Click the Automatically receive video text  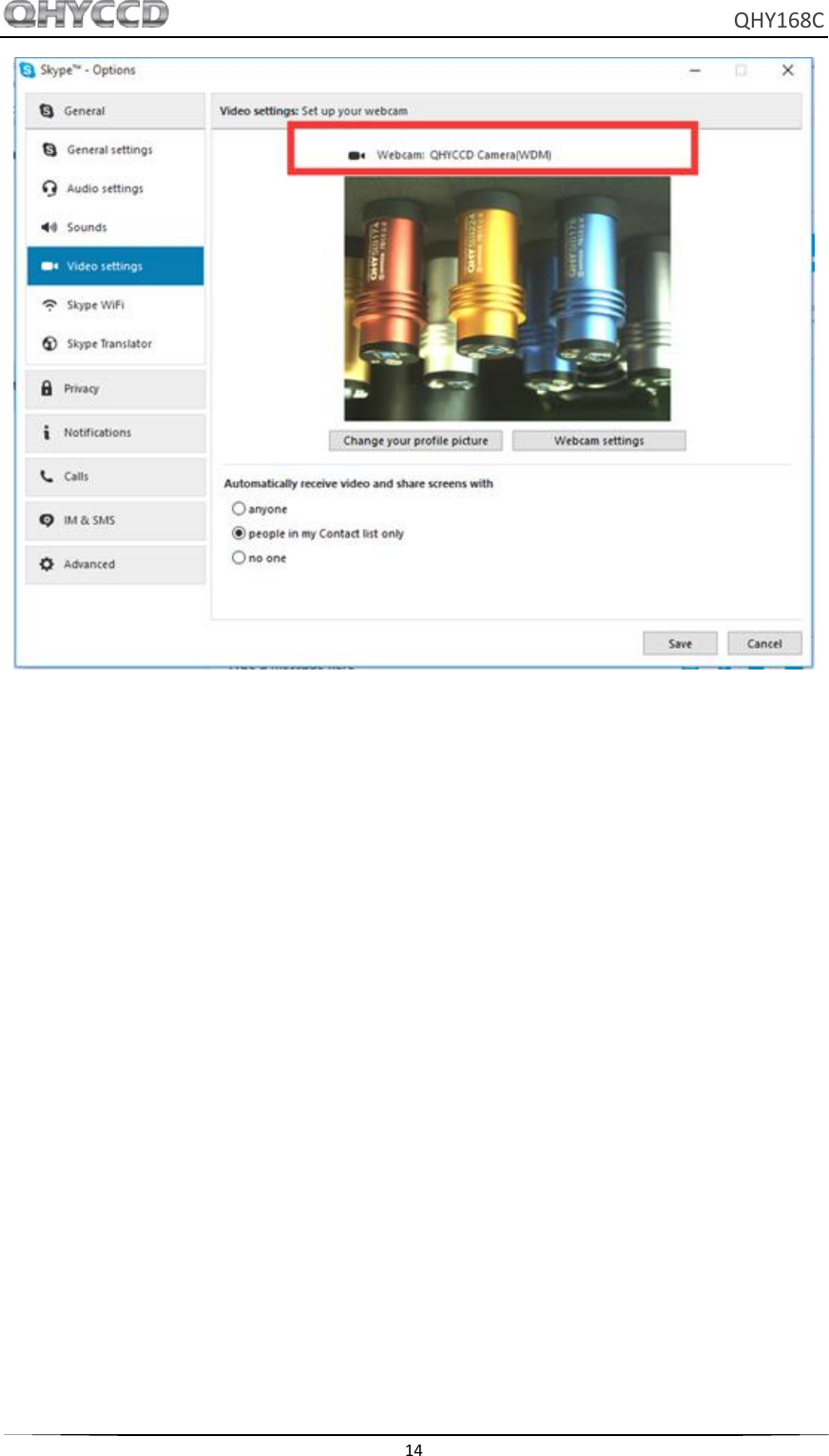pos(358,484)
